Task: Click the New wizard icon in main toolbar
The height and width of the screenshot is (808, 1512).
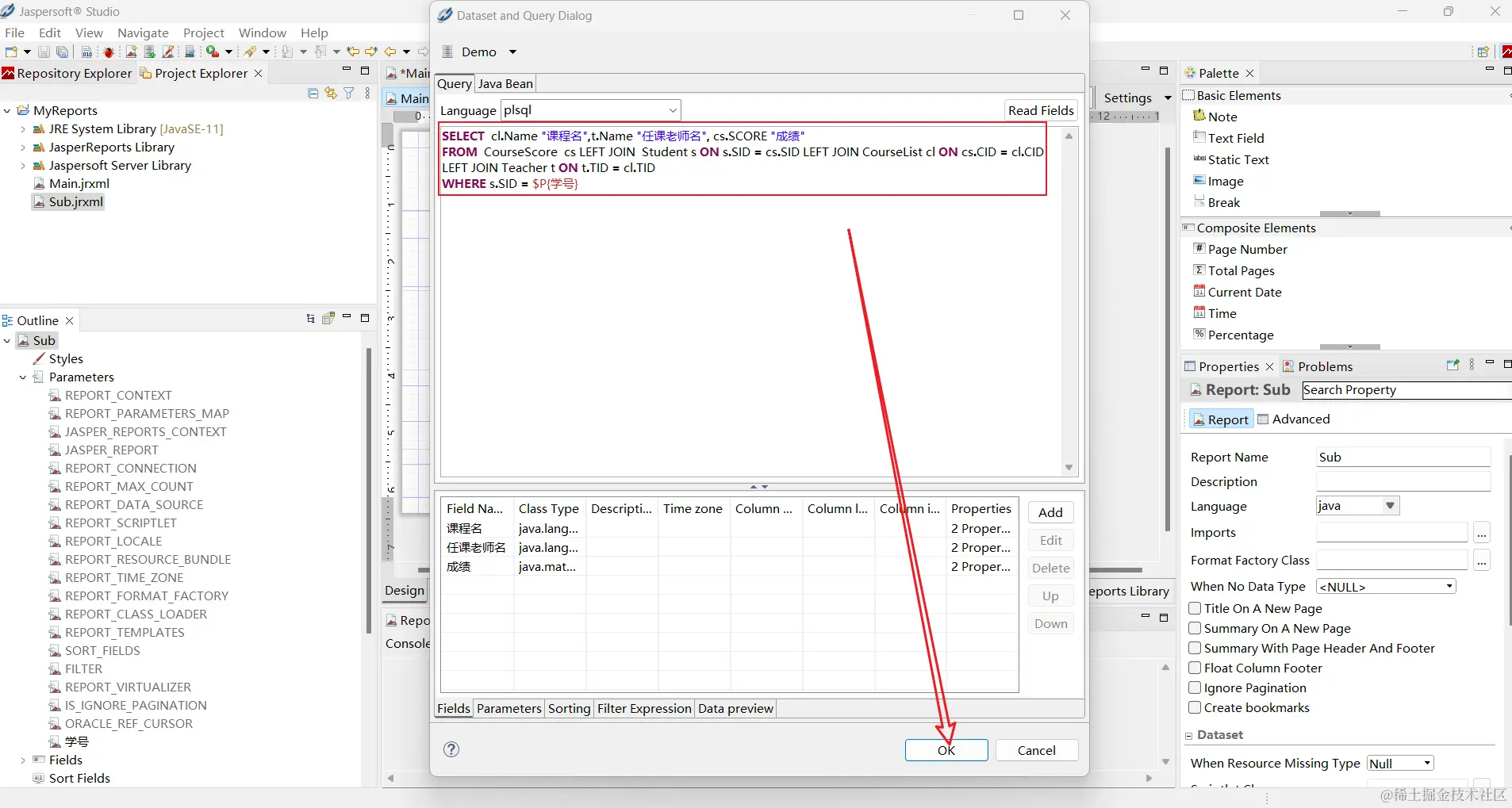Action: click(x=11, y=52)
